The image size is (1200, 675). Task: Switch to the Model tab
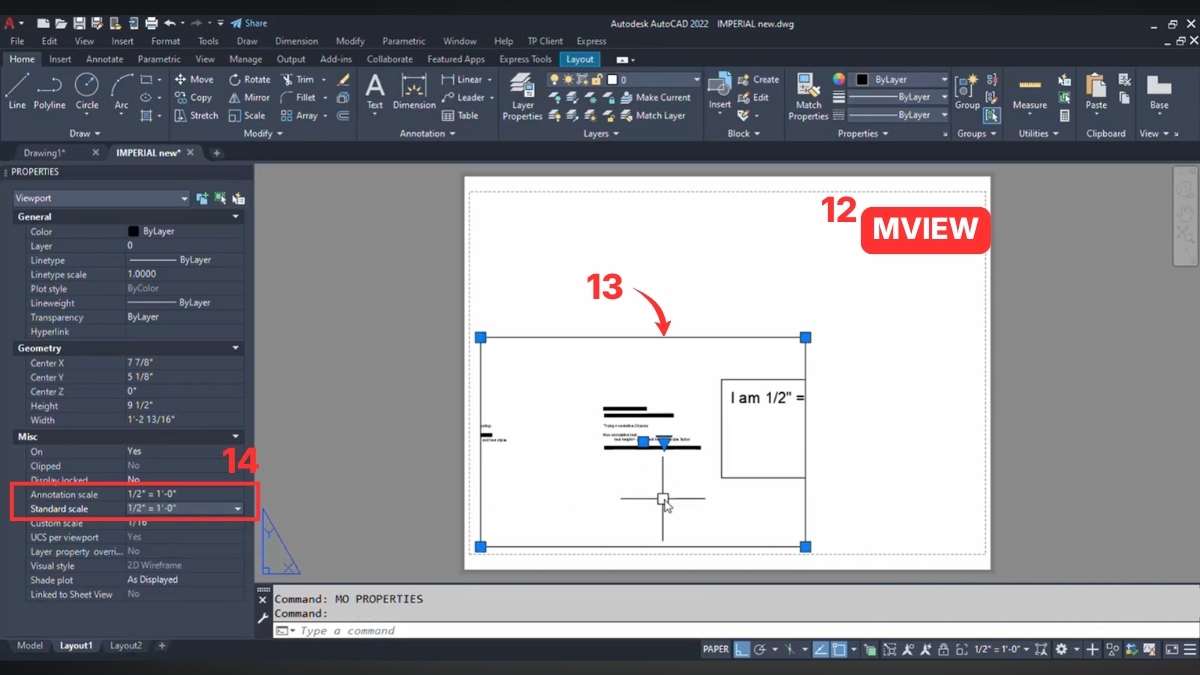click(x=30, y=646)
